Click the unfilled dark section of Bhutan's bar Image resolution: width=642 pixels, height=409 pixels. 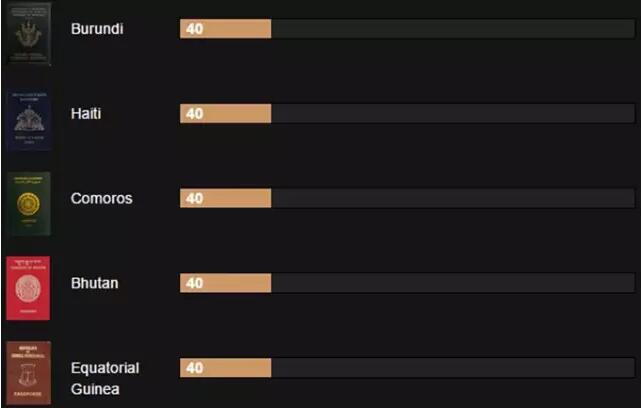point(450,283)
